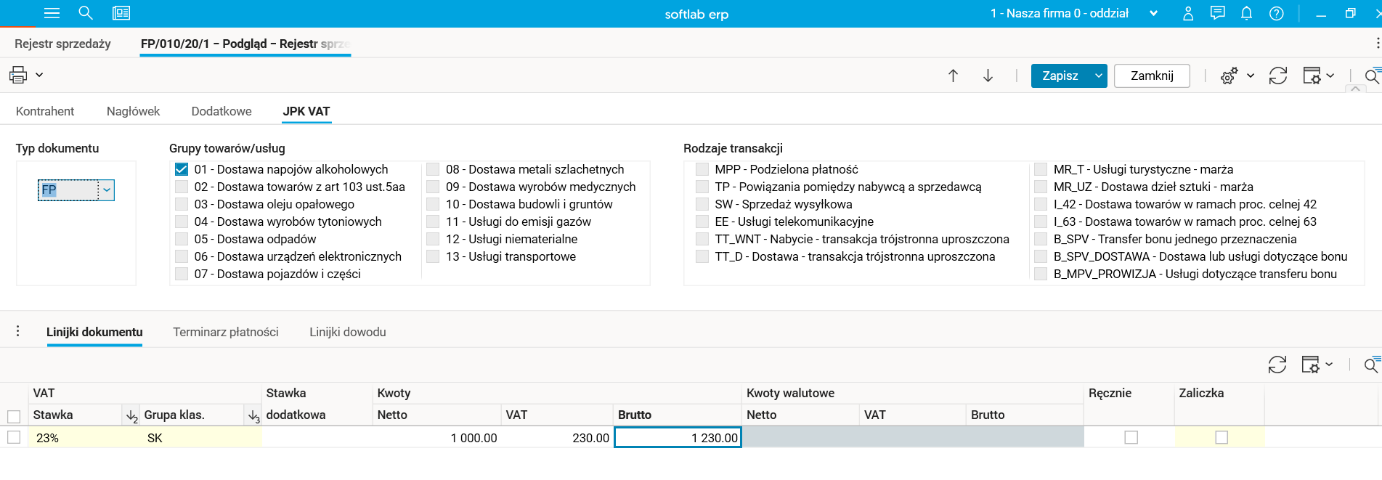Open the chat messages icon
This screenshot has width=1382, height=480.
[x=1217, y=14]
